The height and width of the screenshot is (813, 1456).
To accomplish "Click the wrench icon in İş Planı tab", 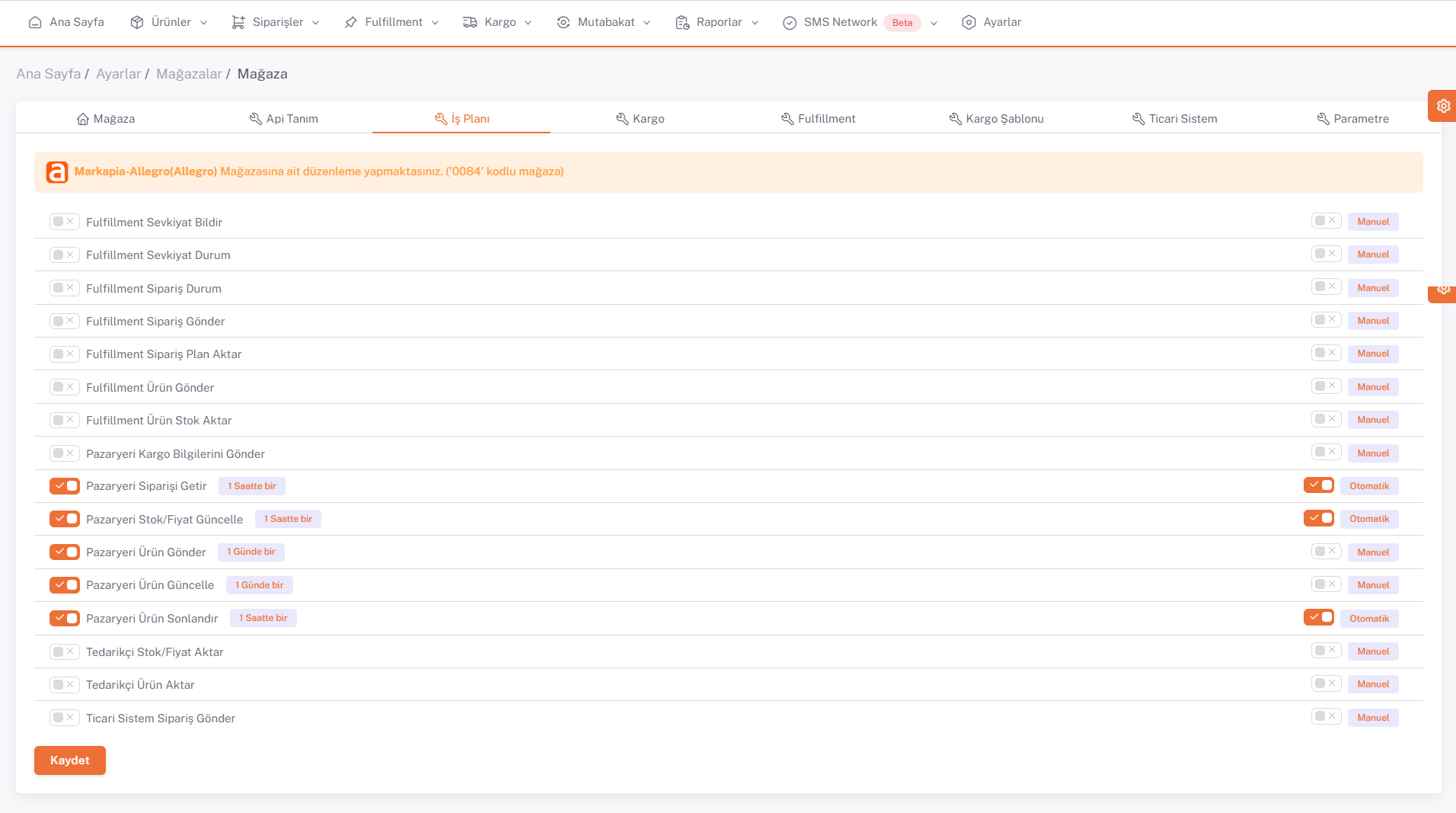I will pyautogui.click(x=441, y=119).
